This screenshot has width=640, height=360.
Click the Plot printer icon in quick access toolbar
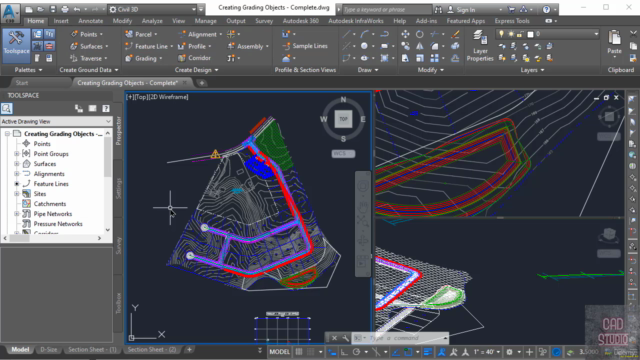[64, 9]
